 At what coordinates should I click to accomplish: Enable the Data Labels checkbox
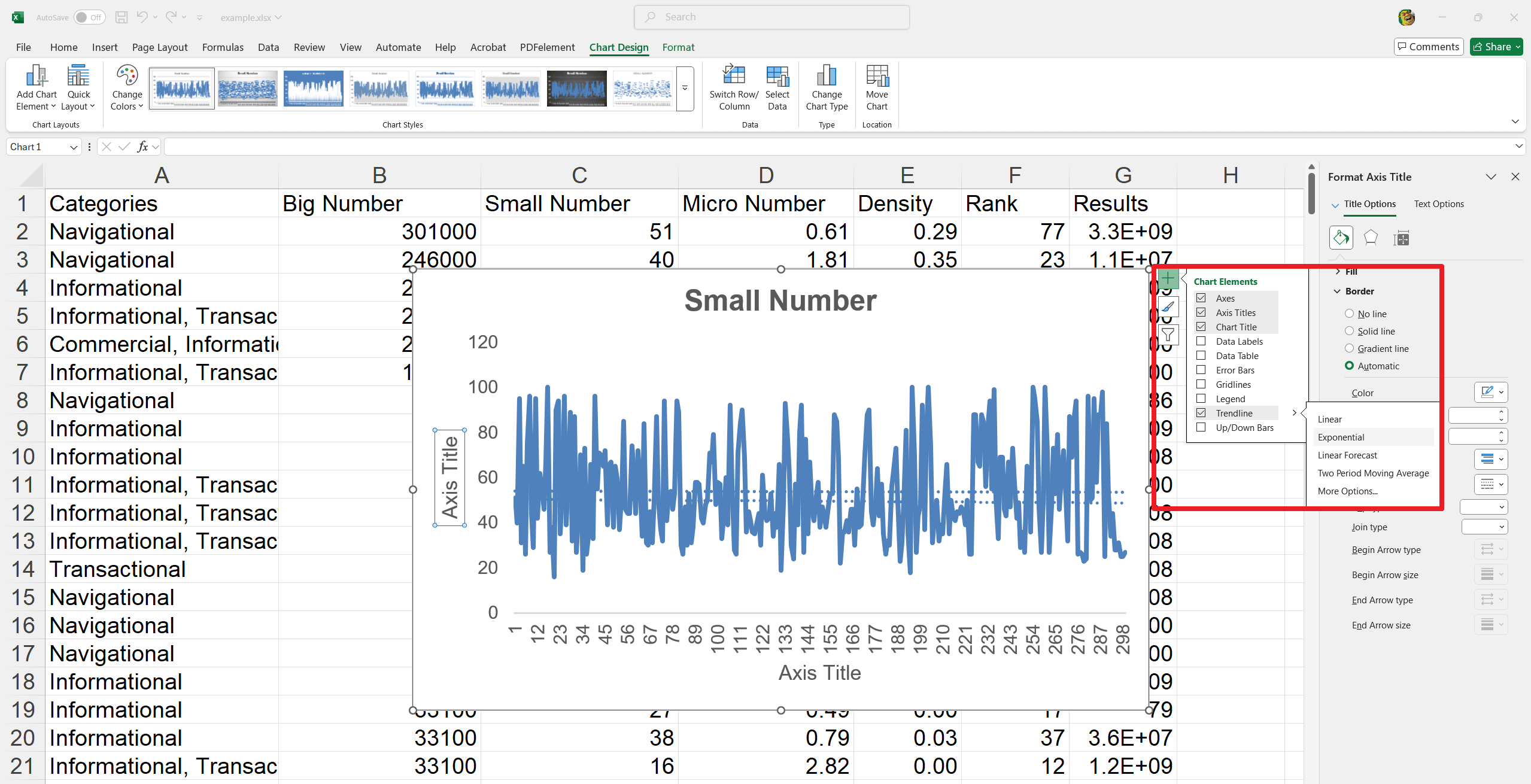pyautogui.click(x=1202, y=341)
